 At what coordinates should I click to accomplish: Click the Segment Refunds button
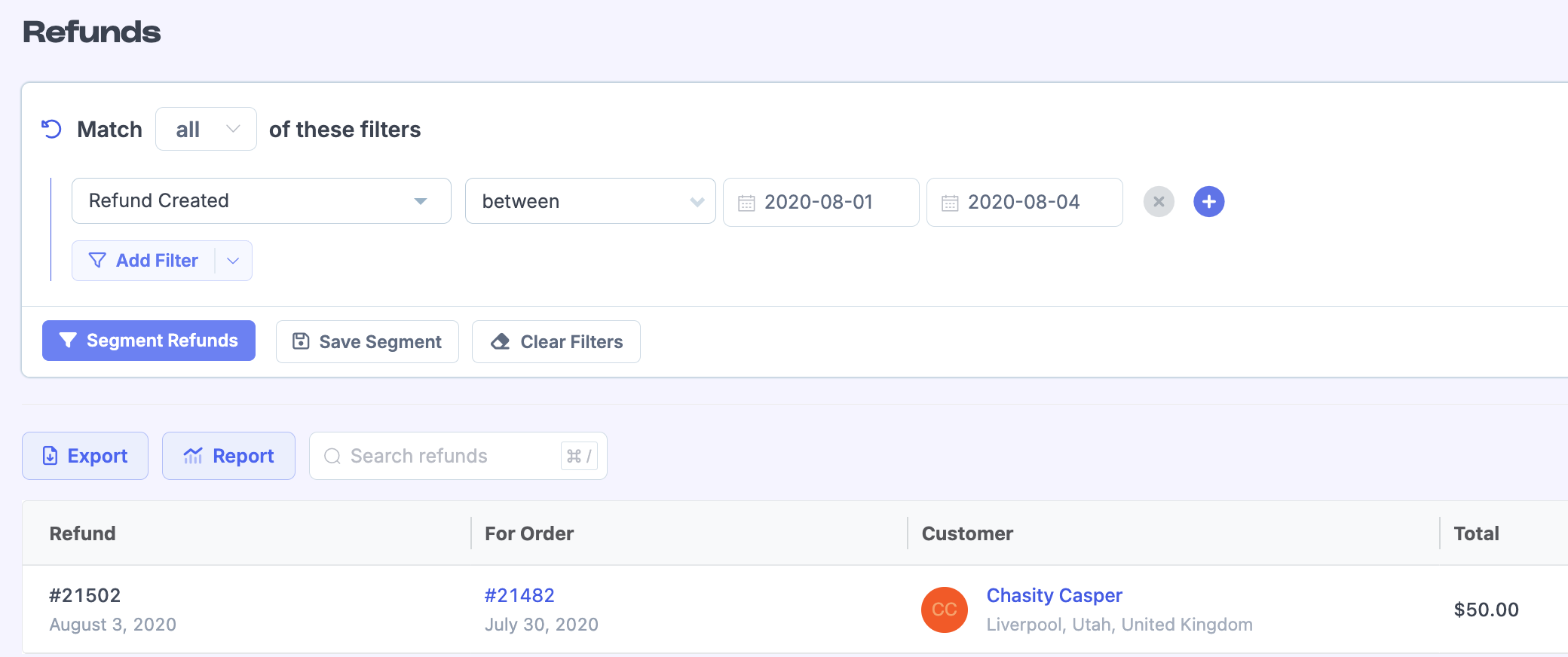coord(149,341)
